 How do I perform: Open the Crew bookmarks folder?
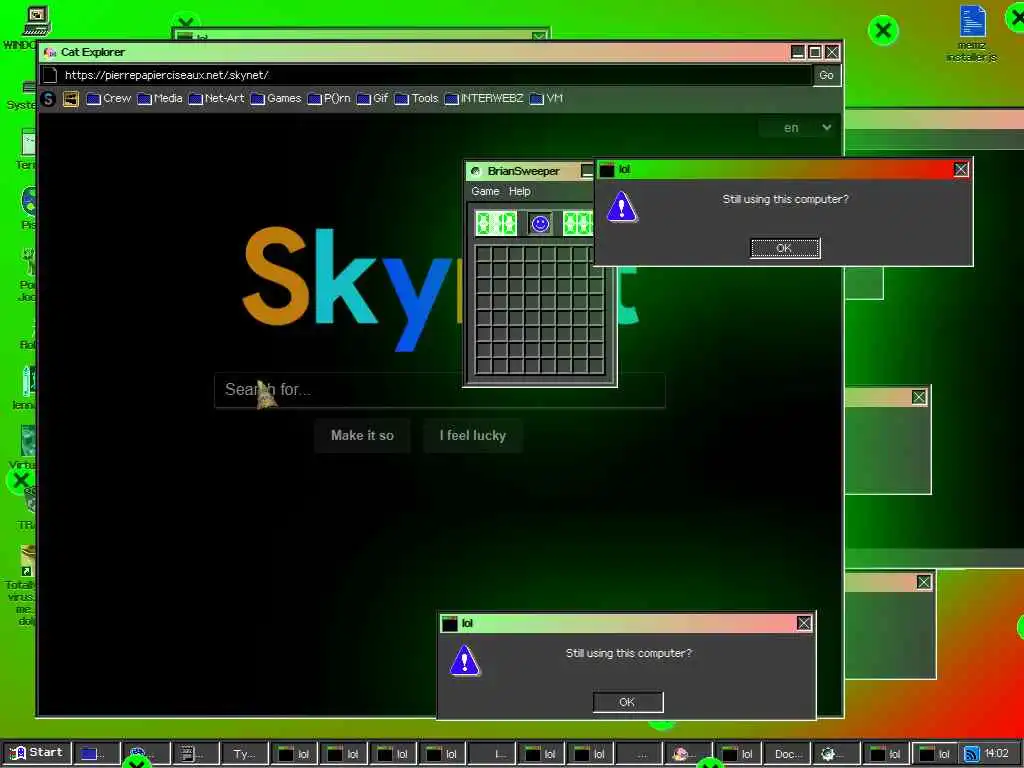pos(109,99)
